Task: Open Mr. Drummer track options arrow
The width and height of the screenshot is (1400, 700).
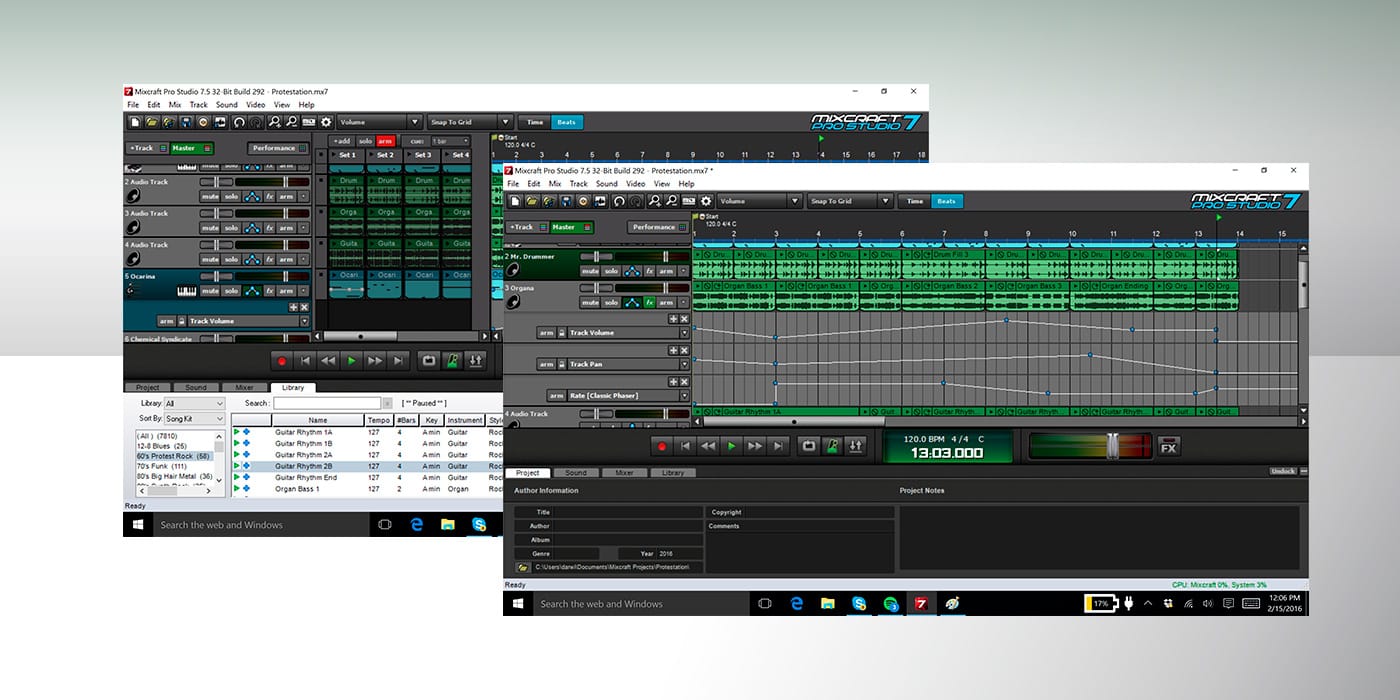Action: click(683, 271)
